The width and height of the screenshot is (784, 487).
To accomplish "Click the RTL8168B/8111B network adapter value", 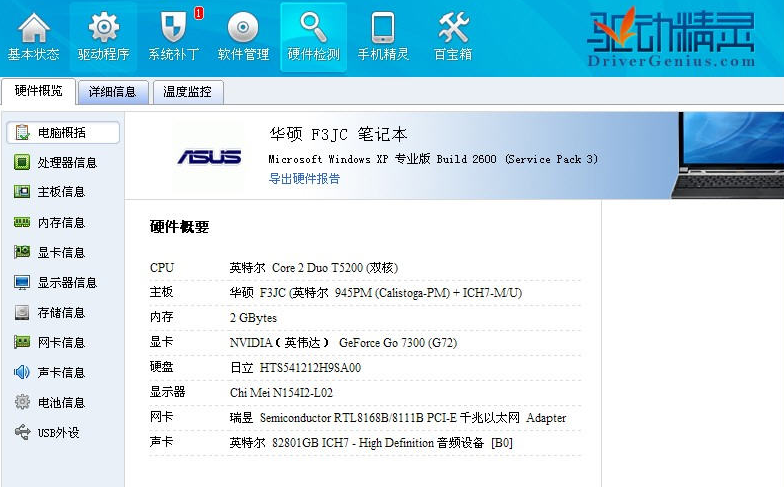I will 398,418.
